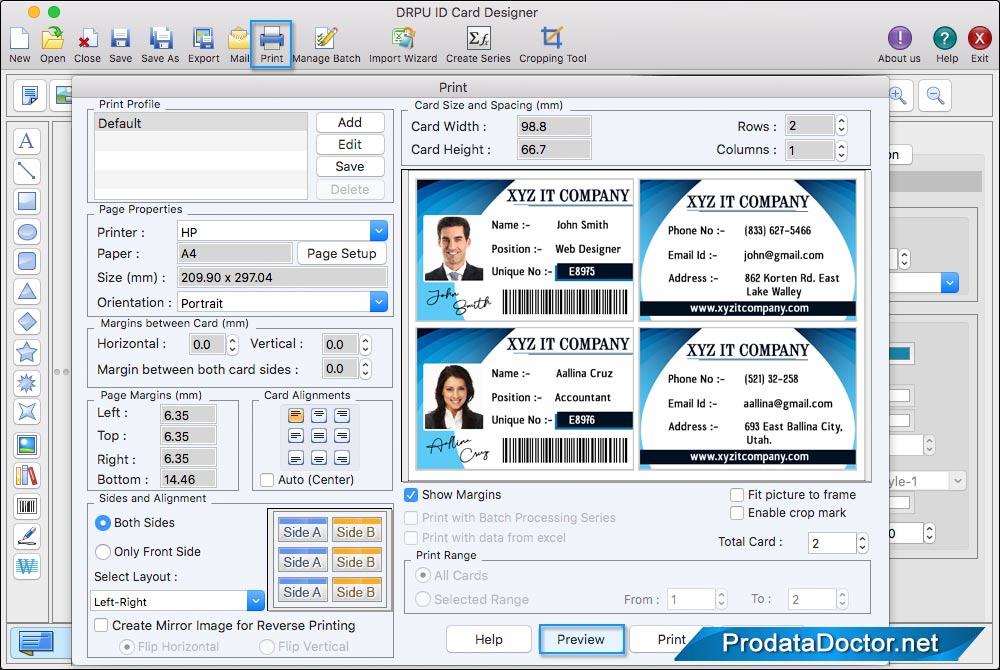Click the Exit toolbar icon
Viewport: 1000px width, 670px height.
coord(980,45)
